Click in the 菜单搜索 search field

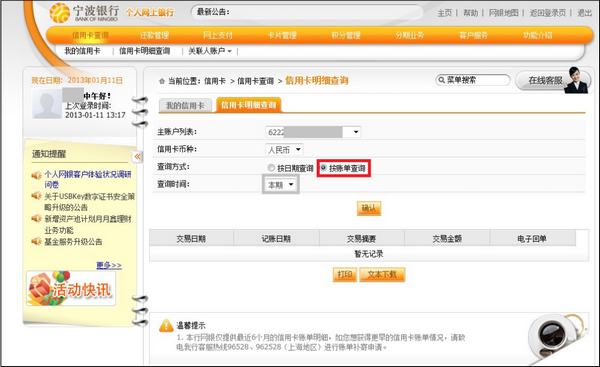(x=473, y=80)
